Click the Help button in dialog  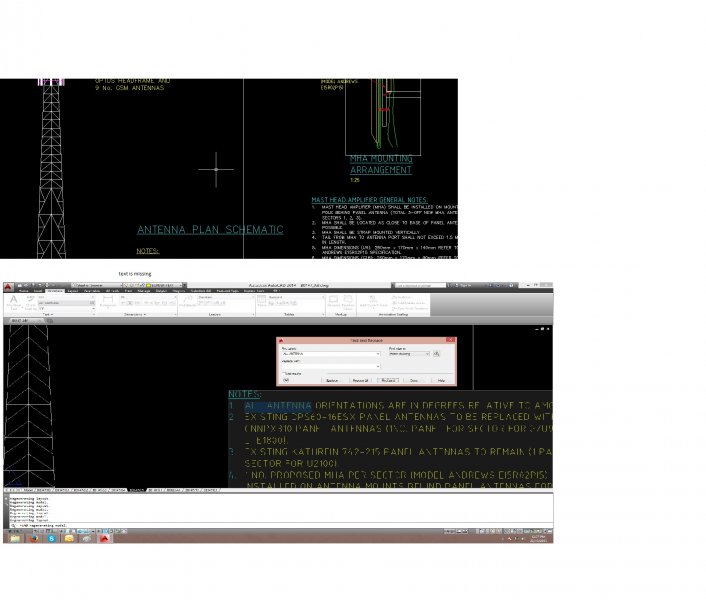click(x=441, y=381)
